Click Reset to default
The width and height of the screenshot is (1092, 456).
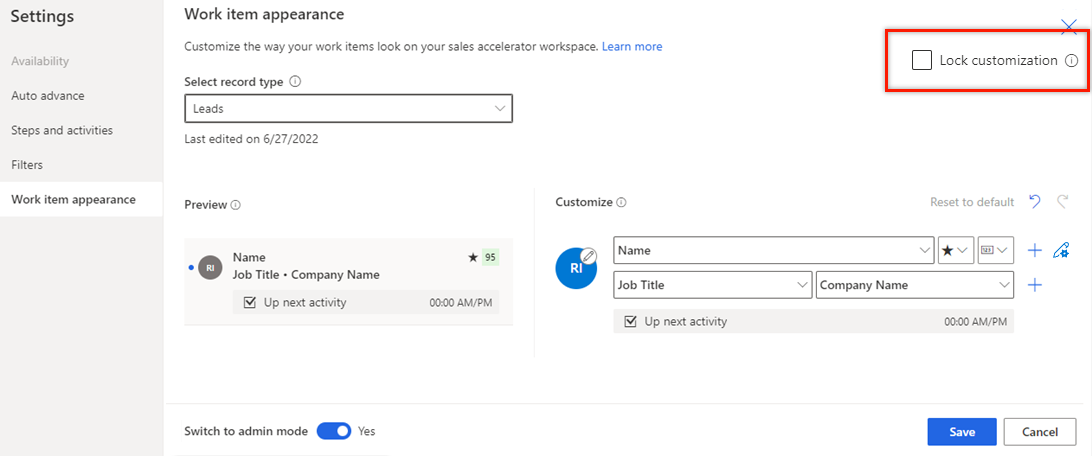pyautogui.click(x=972, y=203)
